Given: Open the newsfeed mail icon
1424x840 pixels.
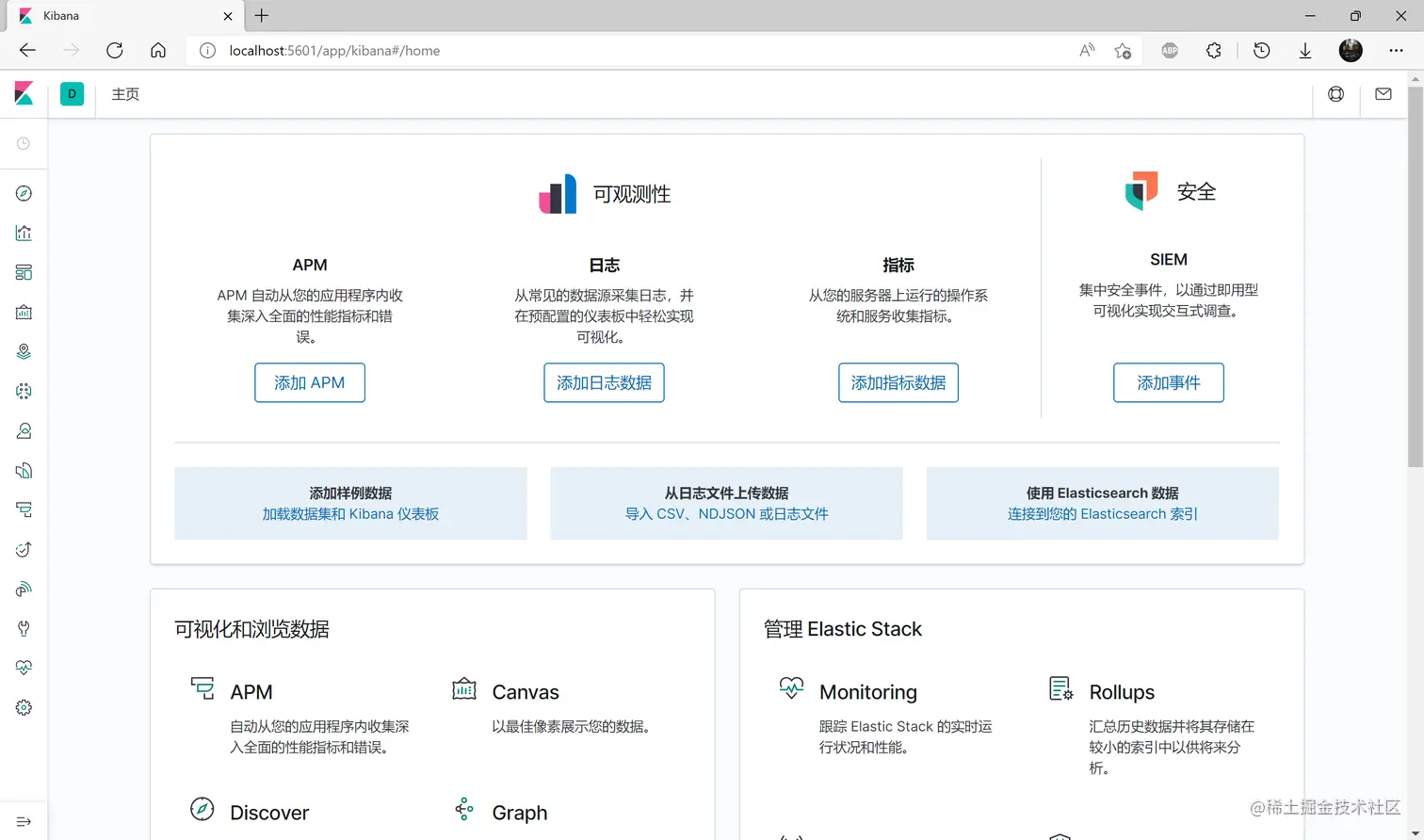Looking at the screenshot, I should click(x=1384, y=94).
